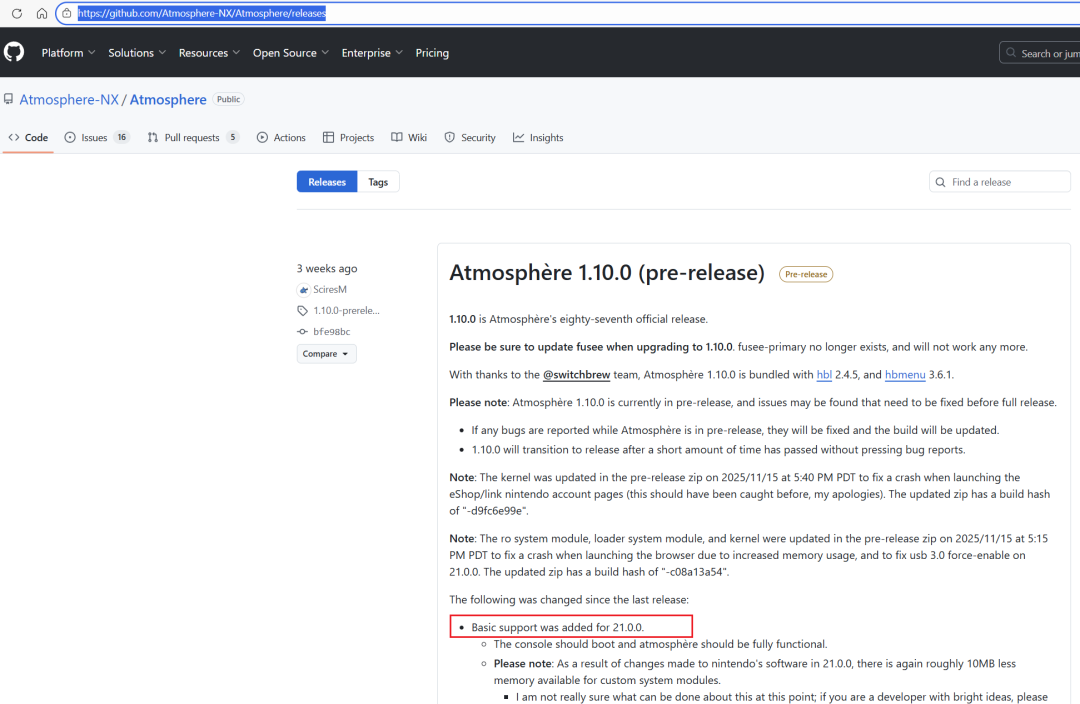Click the repository icon beside Atmosphere-NX

[8, 99]
